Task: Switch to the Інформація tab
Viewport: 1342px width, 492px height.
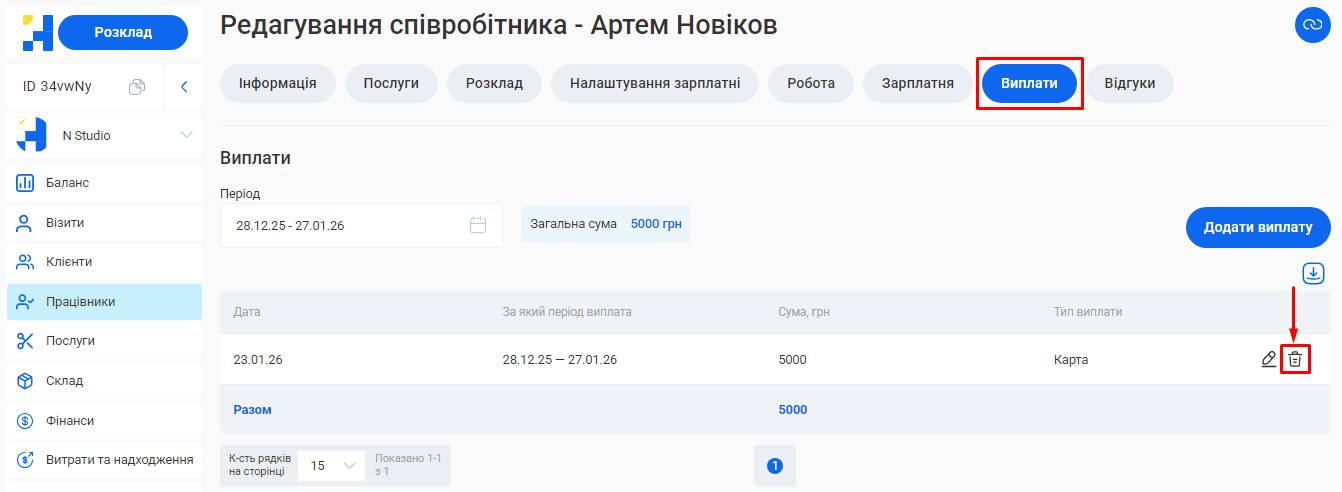Action: 278,83
